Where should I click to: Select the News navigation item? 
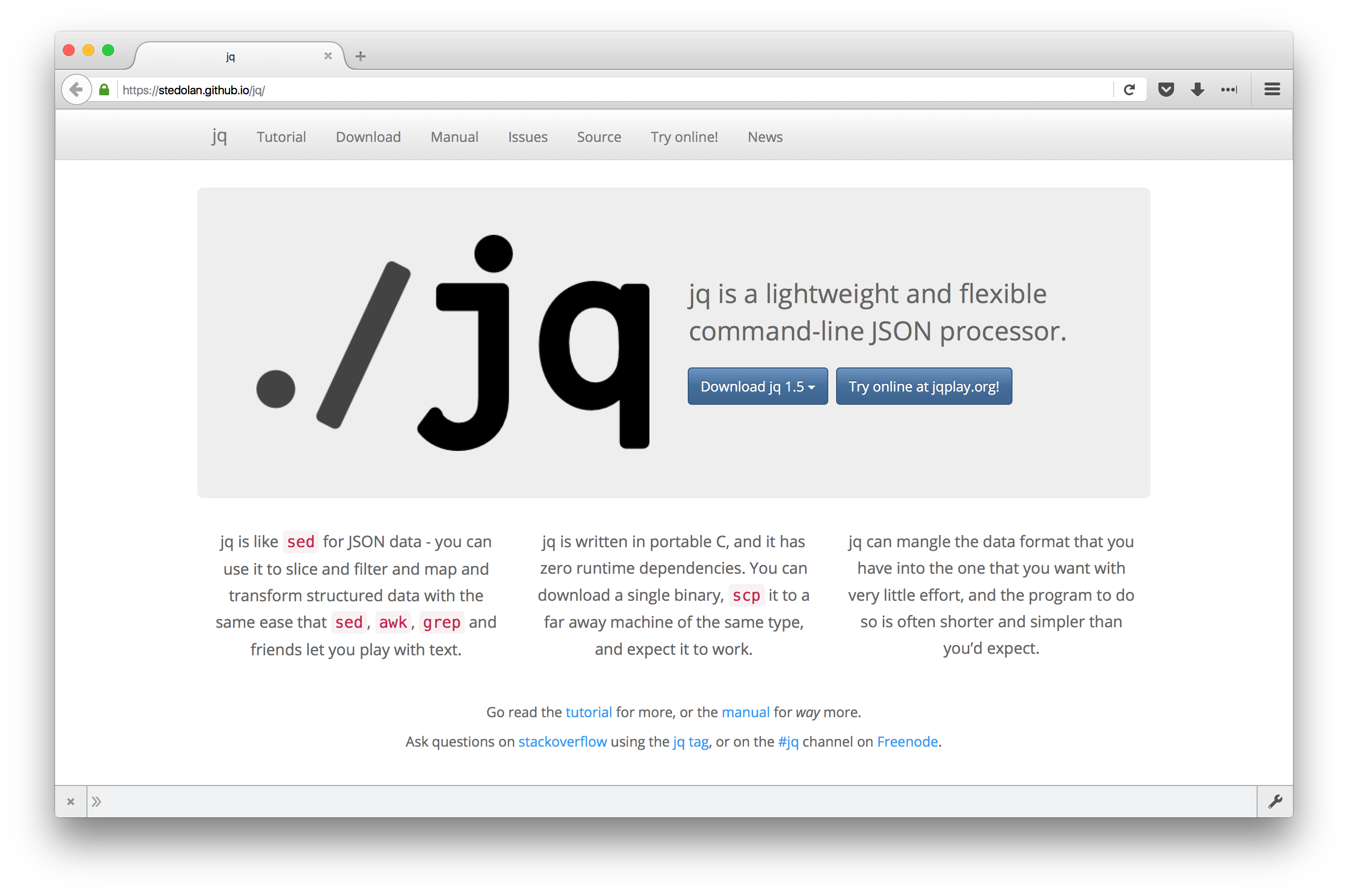coord(764,137)
